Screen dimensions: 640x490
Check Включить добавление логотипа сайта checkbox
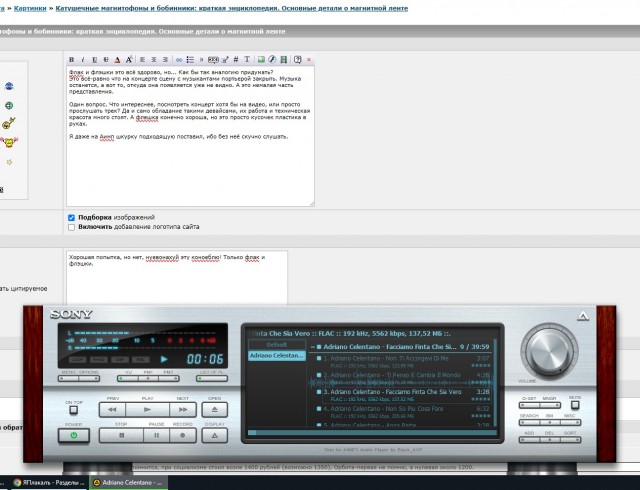(x=71, y=227)
